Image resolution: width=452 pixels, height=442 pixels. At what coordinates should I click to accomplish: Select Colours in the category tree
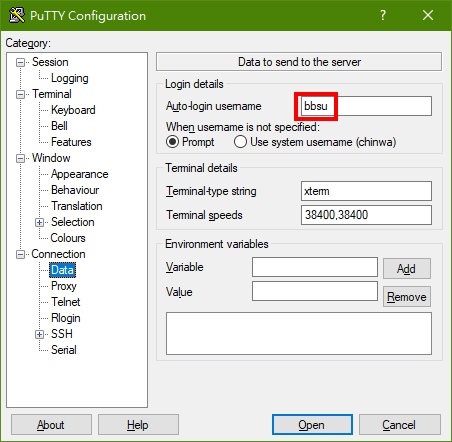coord(68,238)
